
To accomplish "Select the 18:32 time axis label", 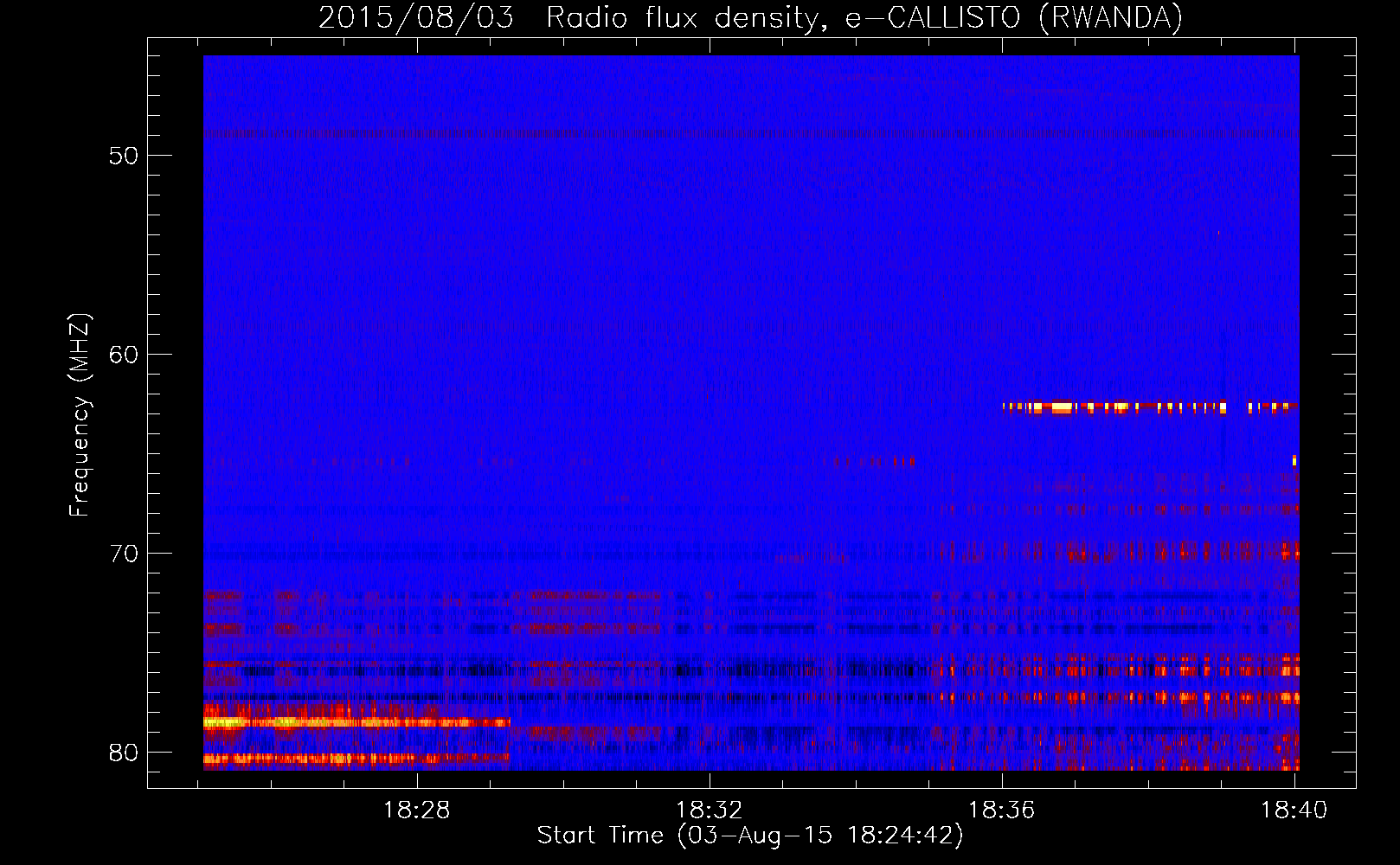I will [x=710, y=811].
